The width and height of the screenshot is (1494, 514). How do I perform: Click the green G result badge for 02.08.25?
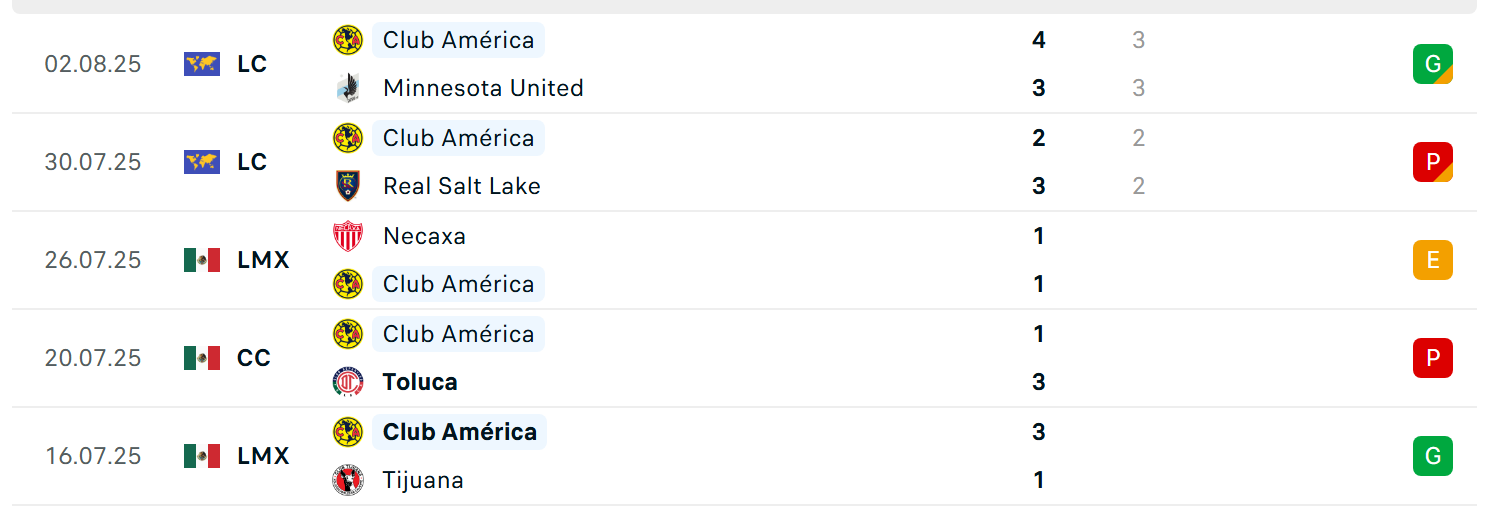[x=1432, y=64]
